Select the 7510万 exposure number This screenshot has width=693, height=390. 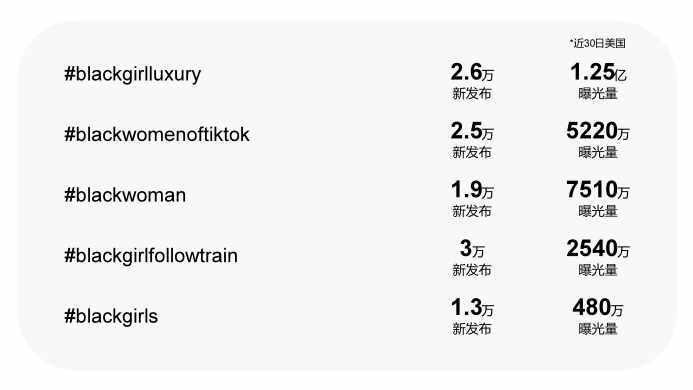[598, 190]
